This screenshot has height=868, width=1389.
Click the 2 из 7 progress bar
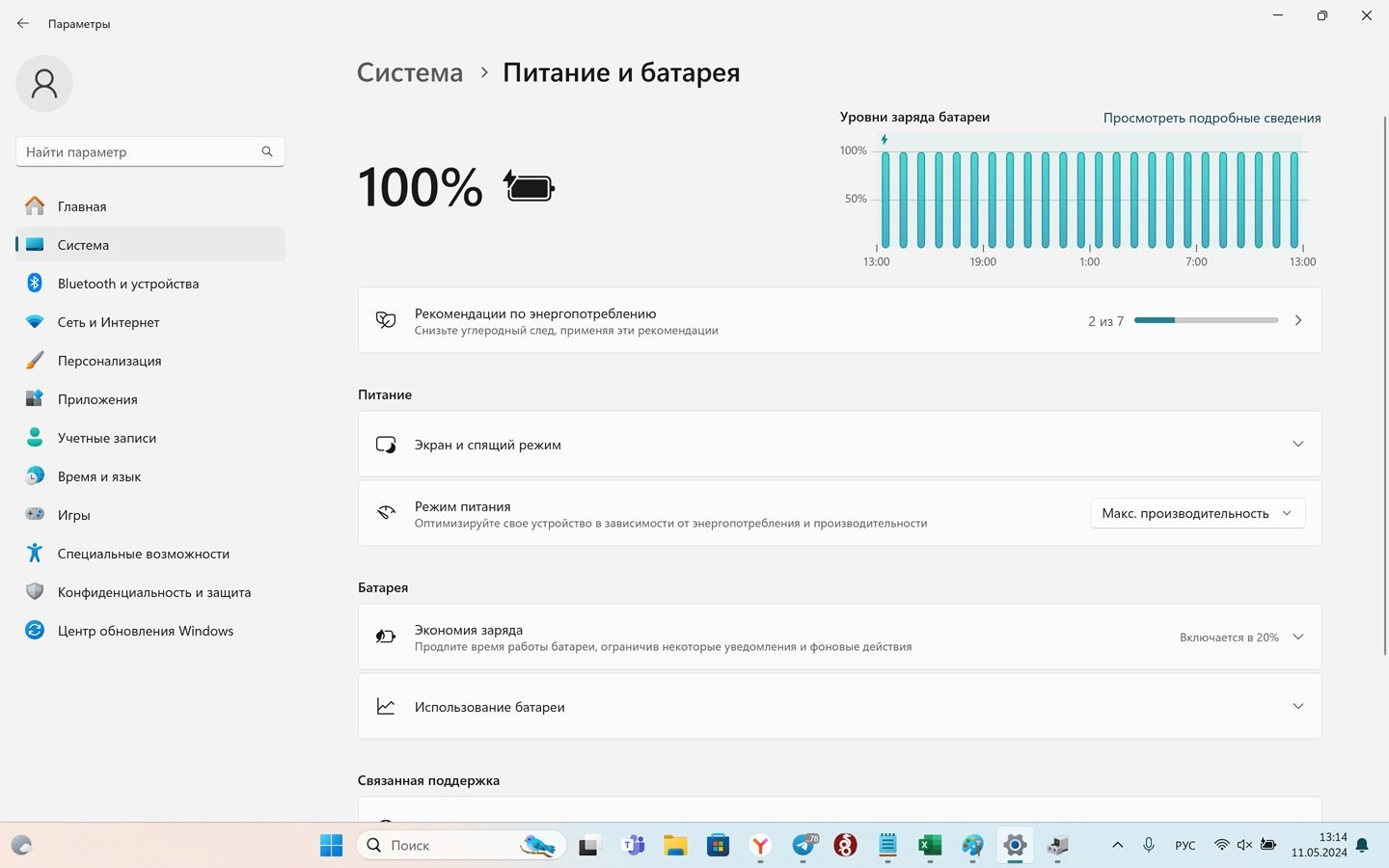click(1207, 320)
